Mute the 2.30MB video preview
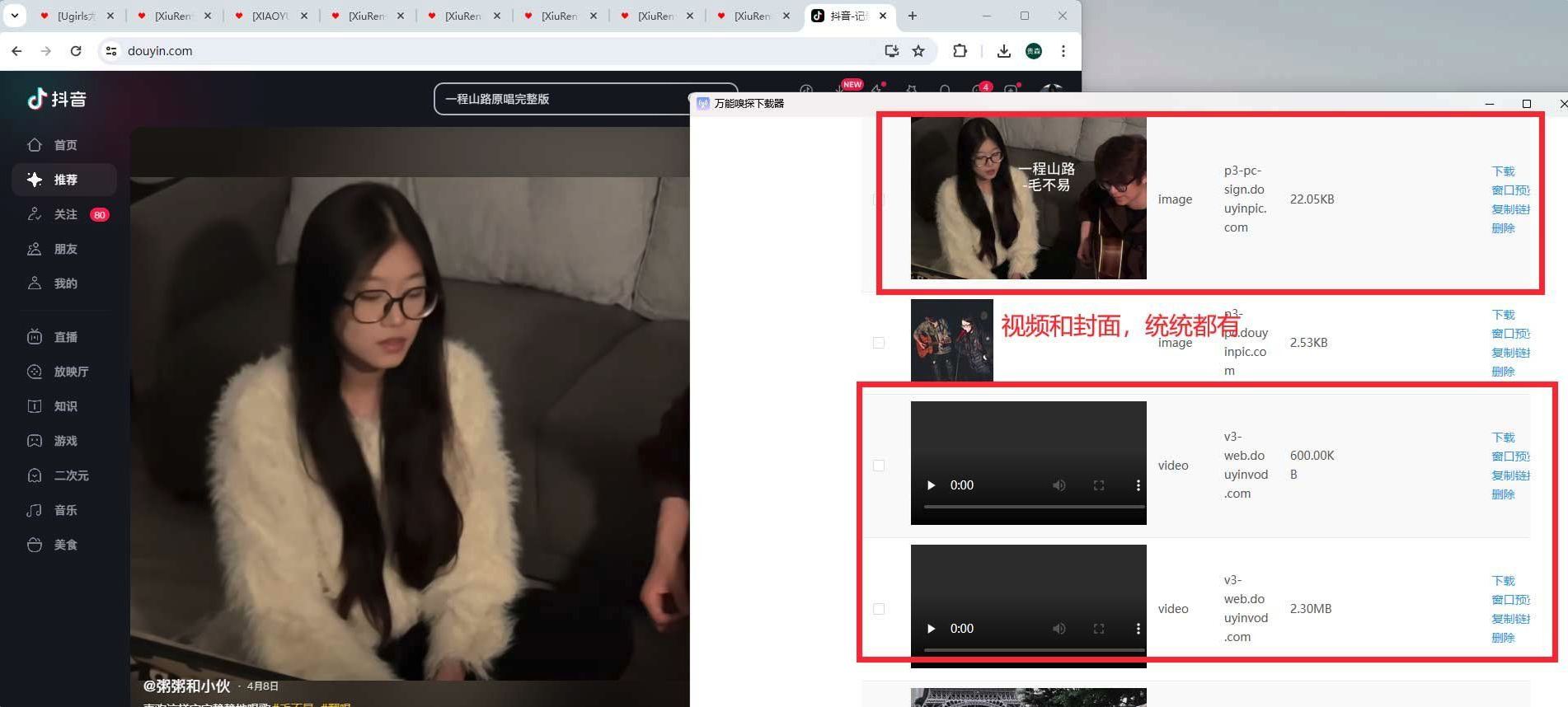Image resolution: width=1568 pixels, height=707 pixels. pos(1059,629)
